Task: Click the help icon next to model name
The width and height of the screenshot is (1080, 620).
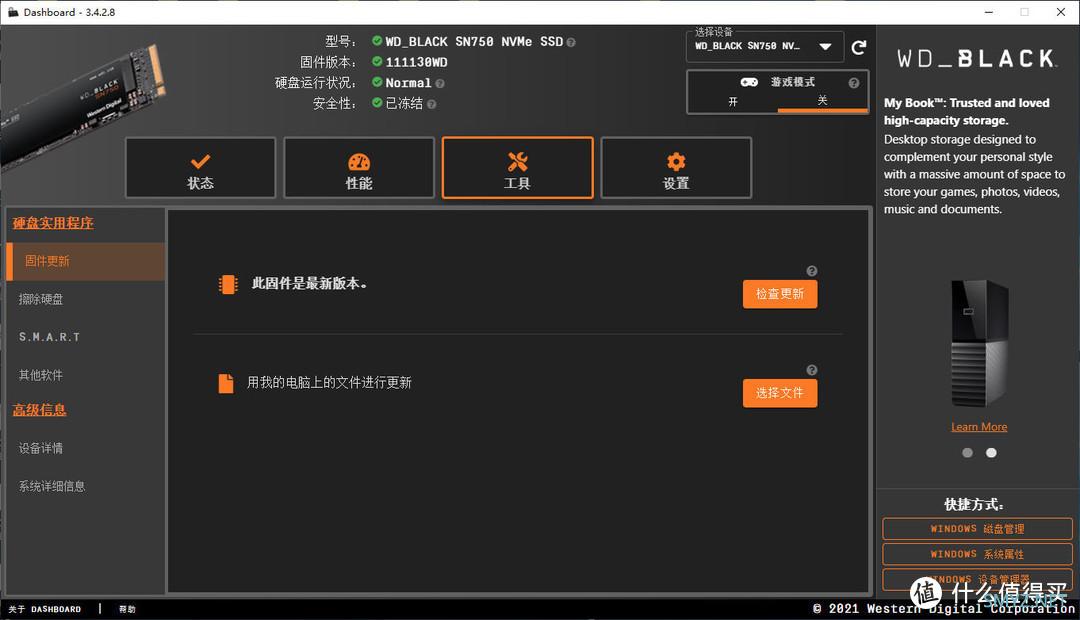Action: tap(570, 43)
